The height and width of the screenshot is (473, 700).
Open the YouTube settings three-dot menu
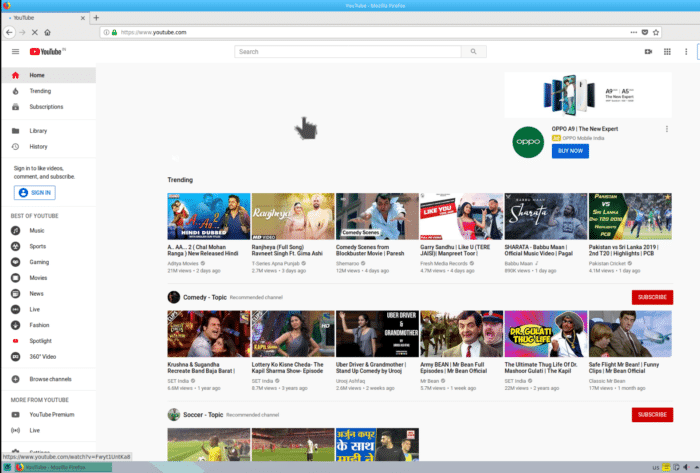click(686, 52)
